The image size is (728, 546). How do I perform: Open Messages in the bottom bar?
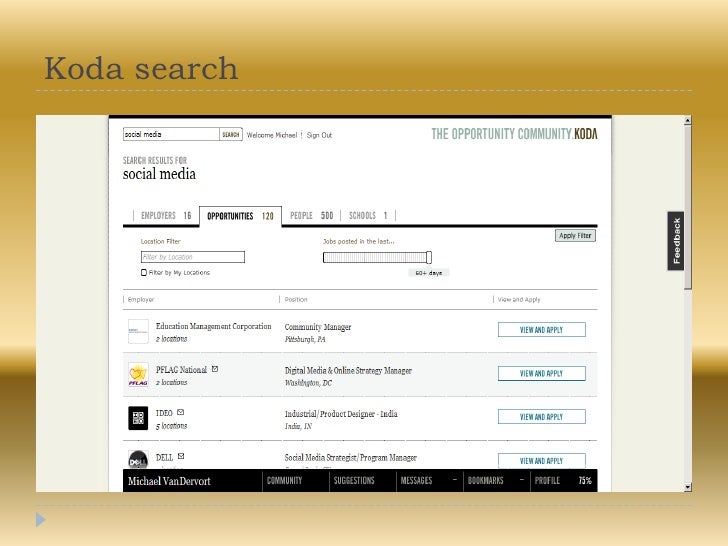tap(416, 481)
